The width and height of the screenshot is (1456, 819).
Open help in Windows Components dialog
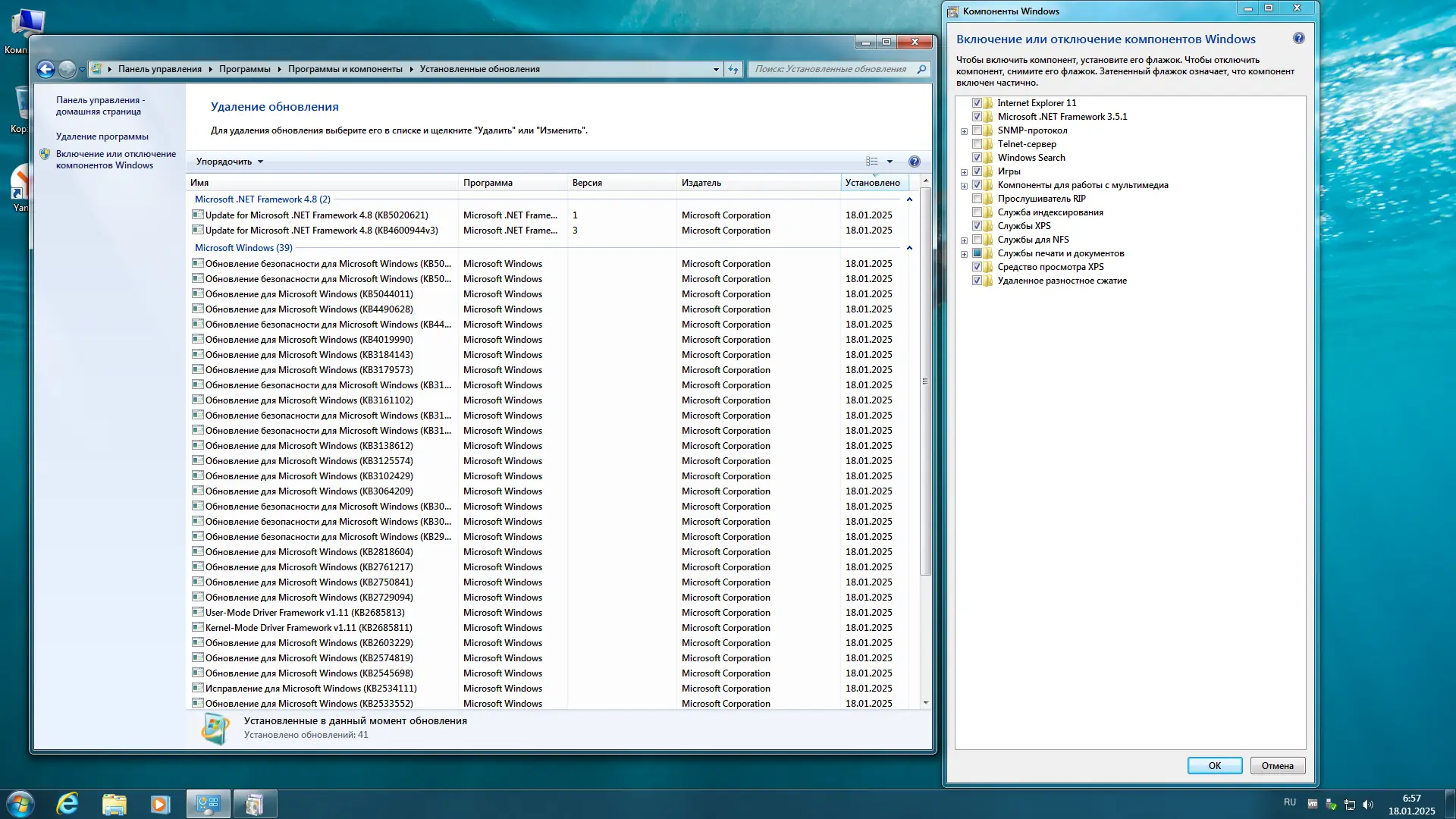(1299, 39)
